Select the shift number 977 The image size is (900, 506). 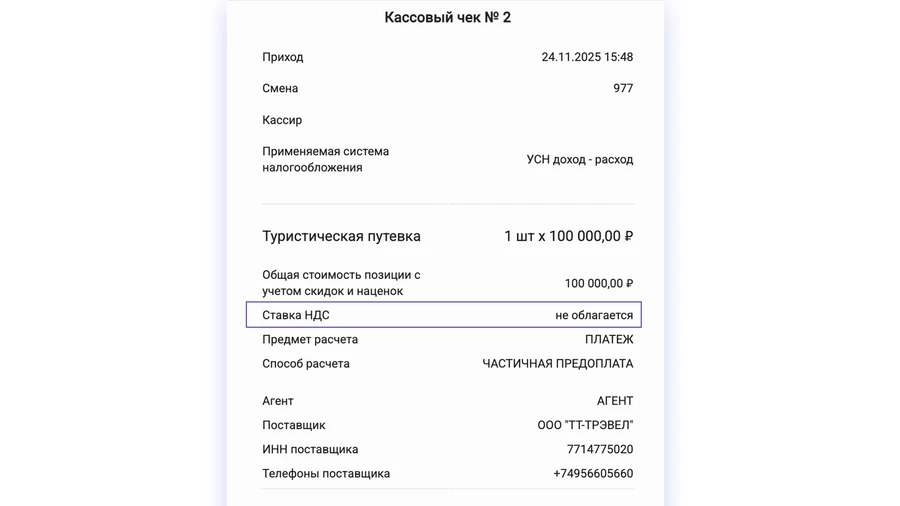point(623,89)
